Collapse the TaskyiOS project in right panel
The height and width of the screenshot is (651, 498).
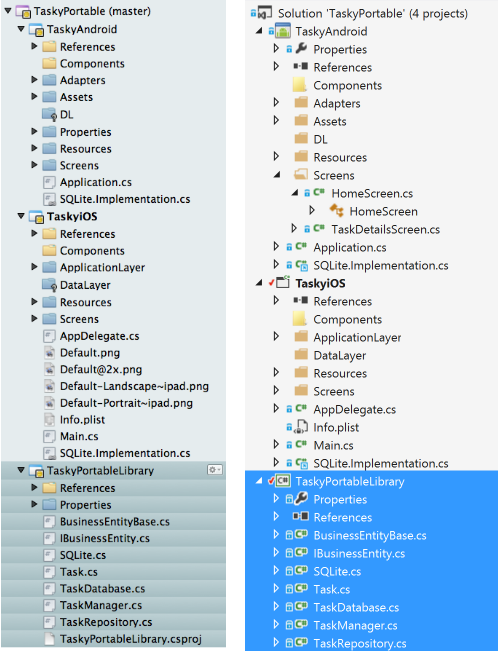click(x=259, y=283)
